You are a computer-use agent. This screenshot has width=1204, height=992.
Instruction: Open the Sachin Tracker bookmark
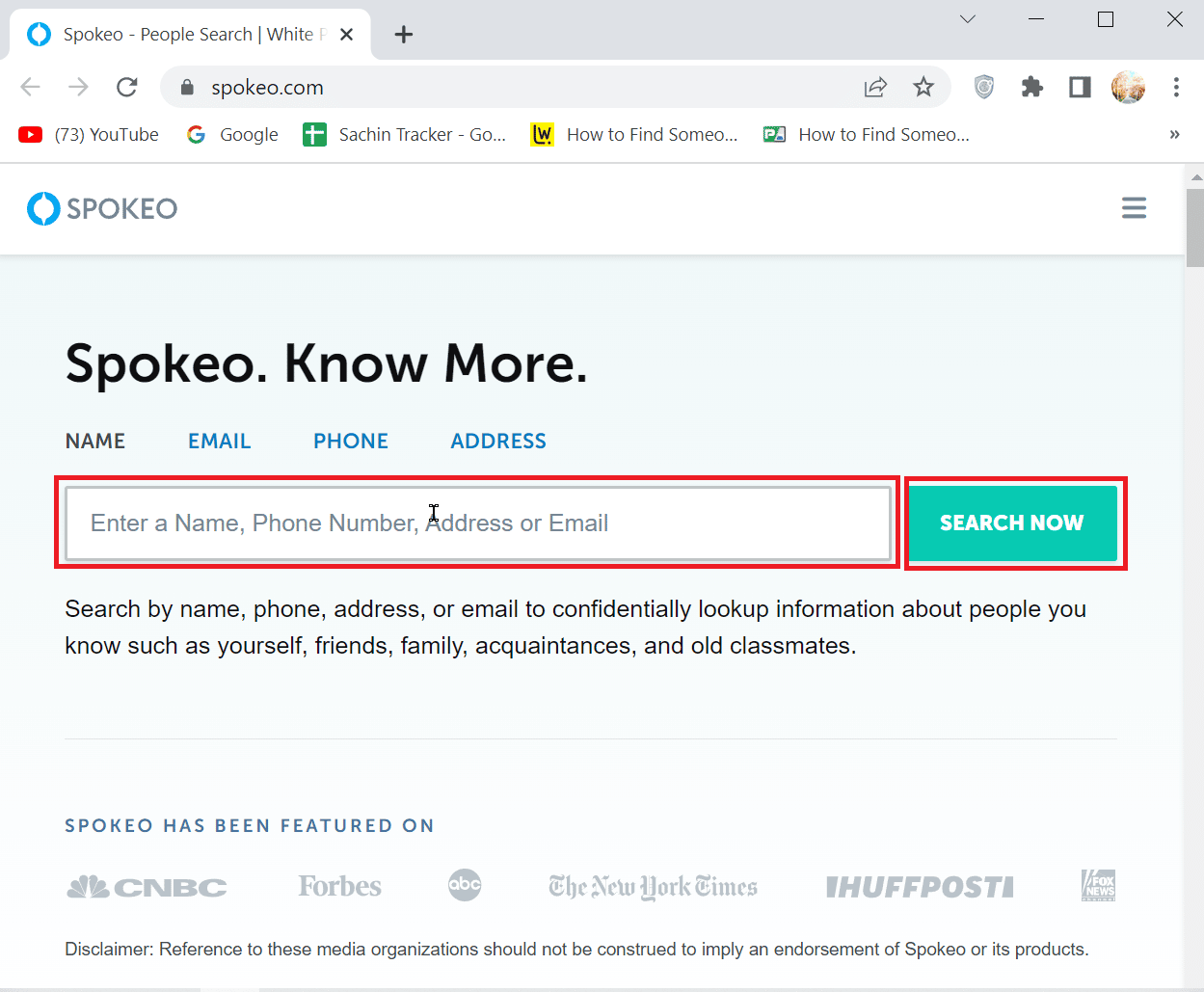[x=405, y=135]
